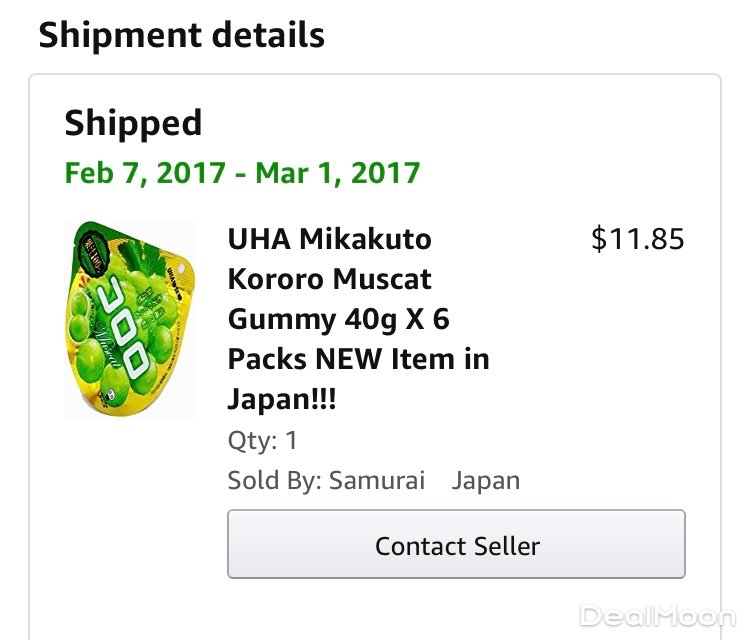Click the Shipment details heading
The height and width of the screenshot is (640, 750).
[x=181, y=35]
